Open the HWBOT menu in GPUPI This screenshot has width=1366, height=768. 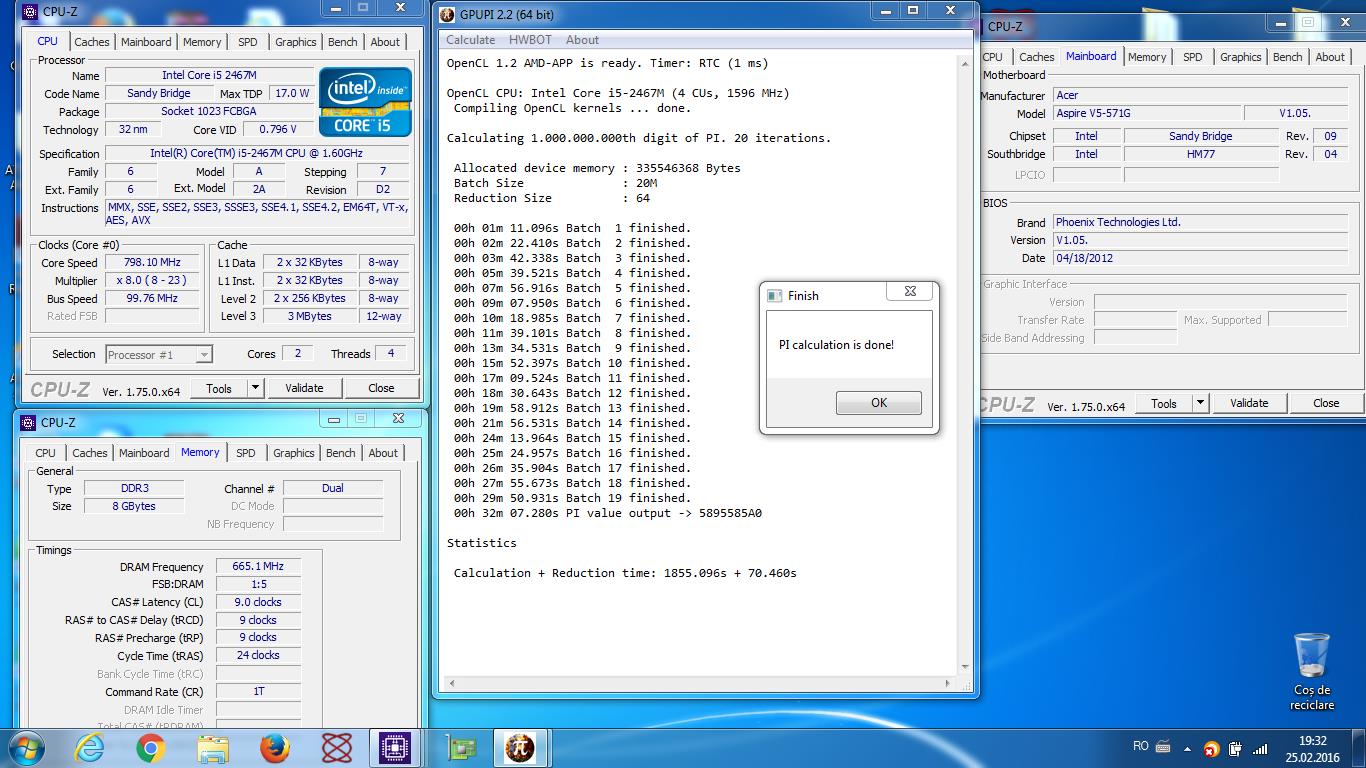(530, 40)
